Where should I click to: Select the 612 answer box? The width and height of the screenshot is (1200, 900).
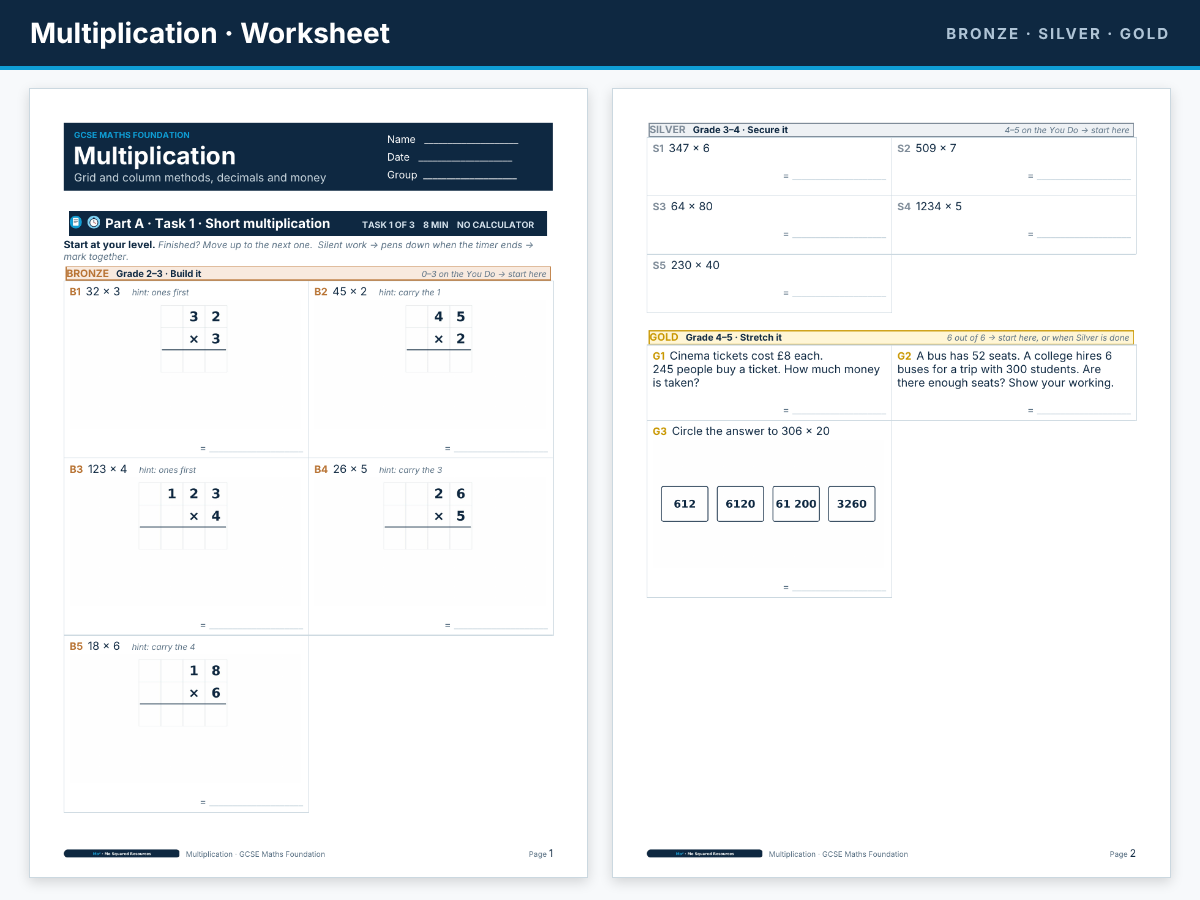(x=685, y=504)
